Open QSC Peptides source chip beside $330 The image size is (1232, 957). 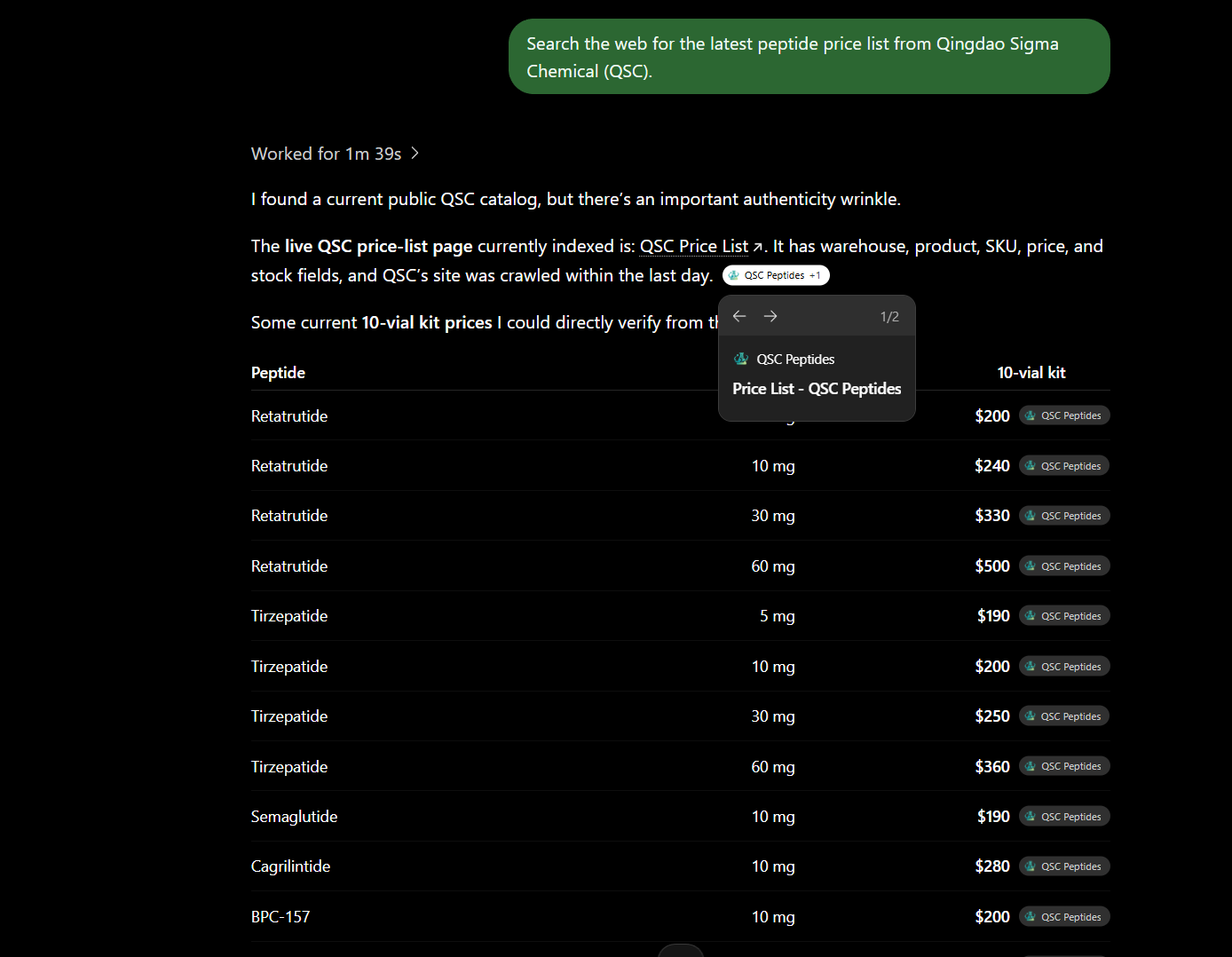[1064, 516]
